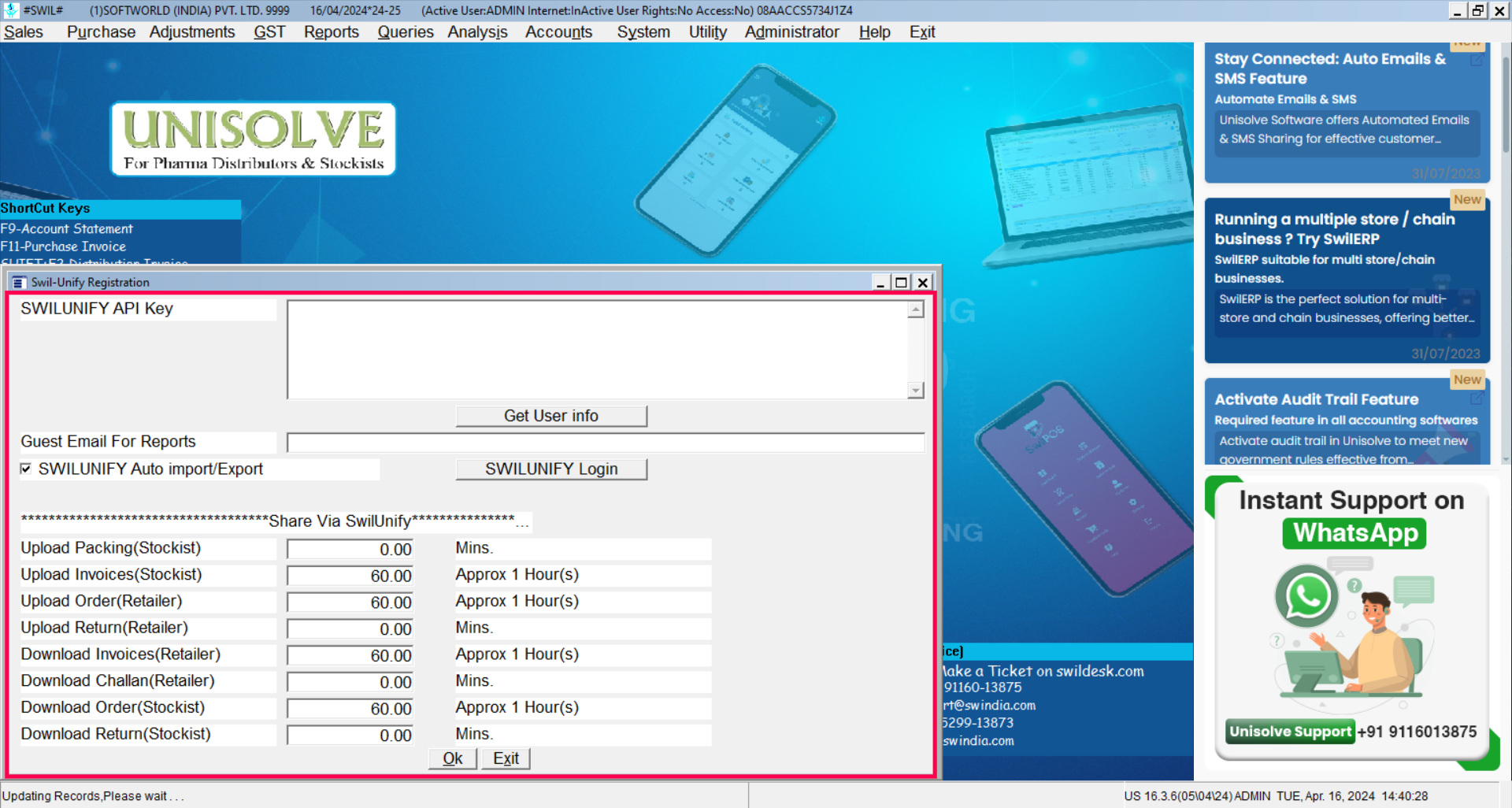Screen dimensions: 1512x808
Task: Click F11-Purchase Invoice shortcut entry
Action: pyautogui.click(x=63, y=246)
